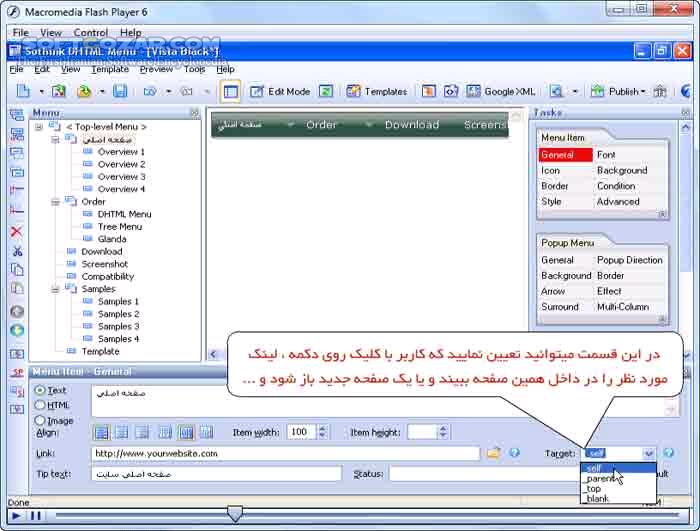Select Glanda in menu tree
Image resolution: width=700 pixels, height=531 pixels.
pos(112,239)
